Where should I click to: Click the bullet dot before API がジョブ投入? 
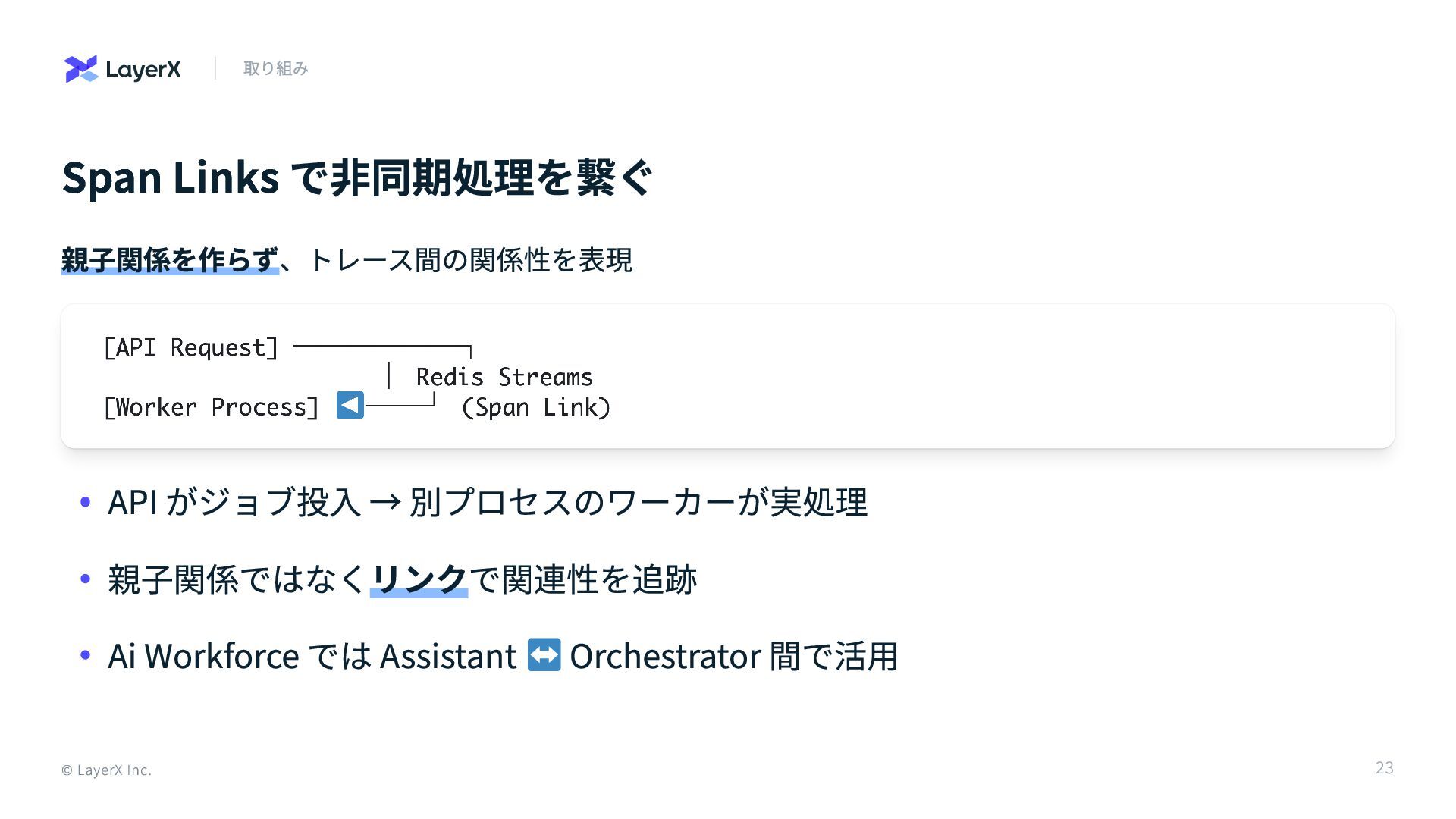[85, 502]
